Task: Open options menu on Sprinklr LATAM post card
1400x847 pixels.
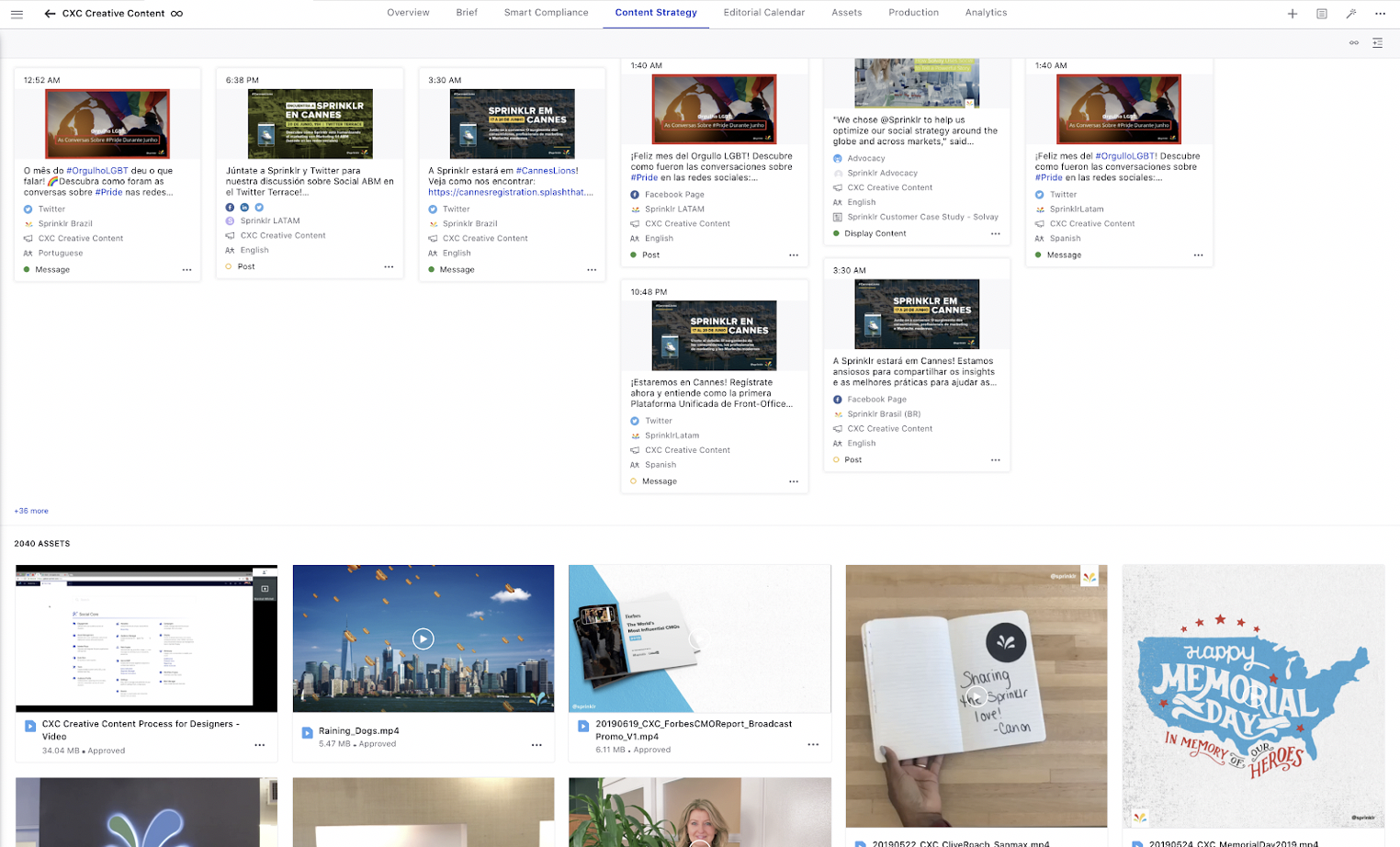Action: click(x=389, y=267)
